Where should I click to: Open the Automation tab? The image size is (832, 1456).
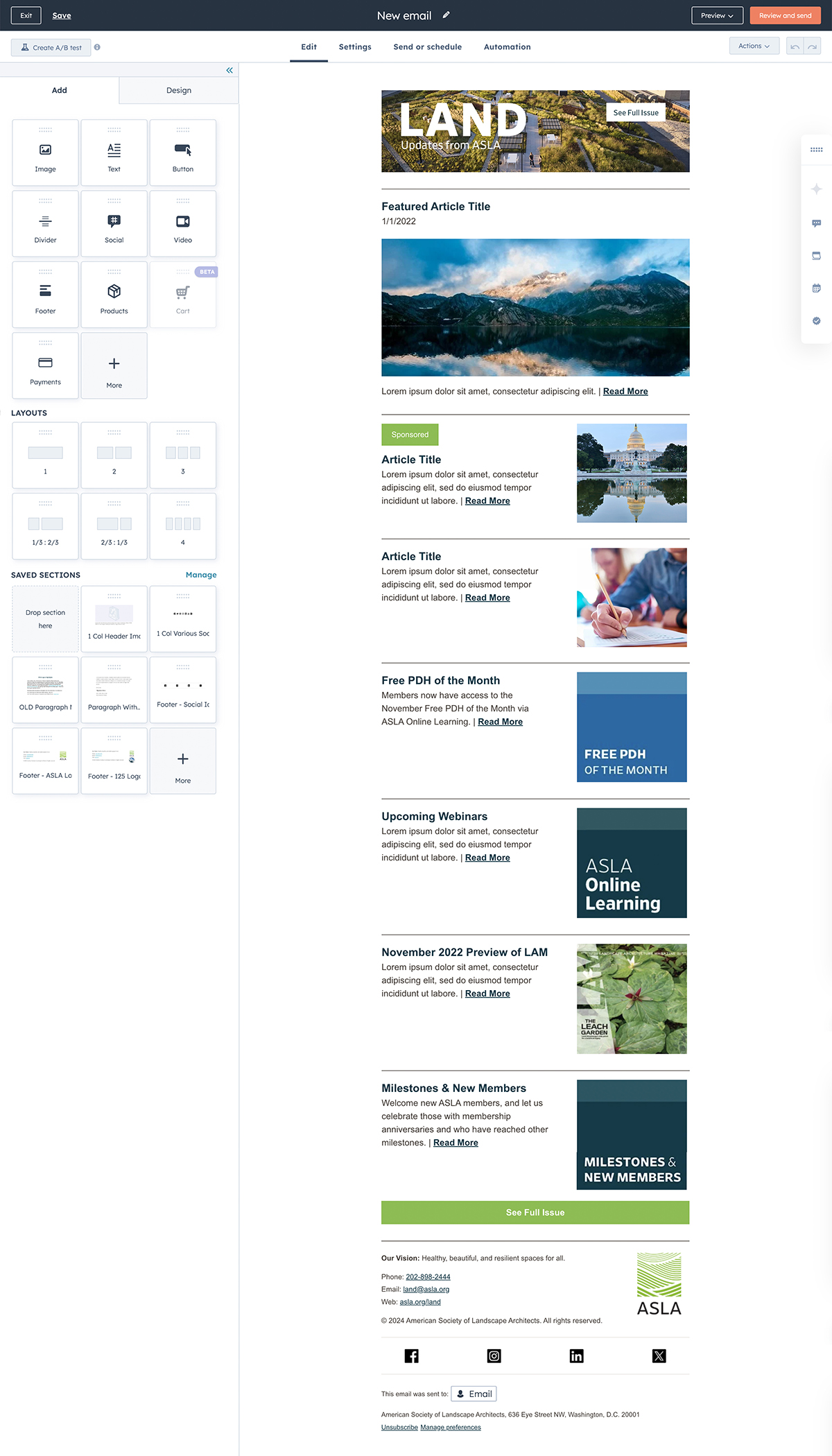(x=508, y=47)
